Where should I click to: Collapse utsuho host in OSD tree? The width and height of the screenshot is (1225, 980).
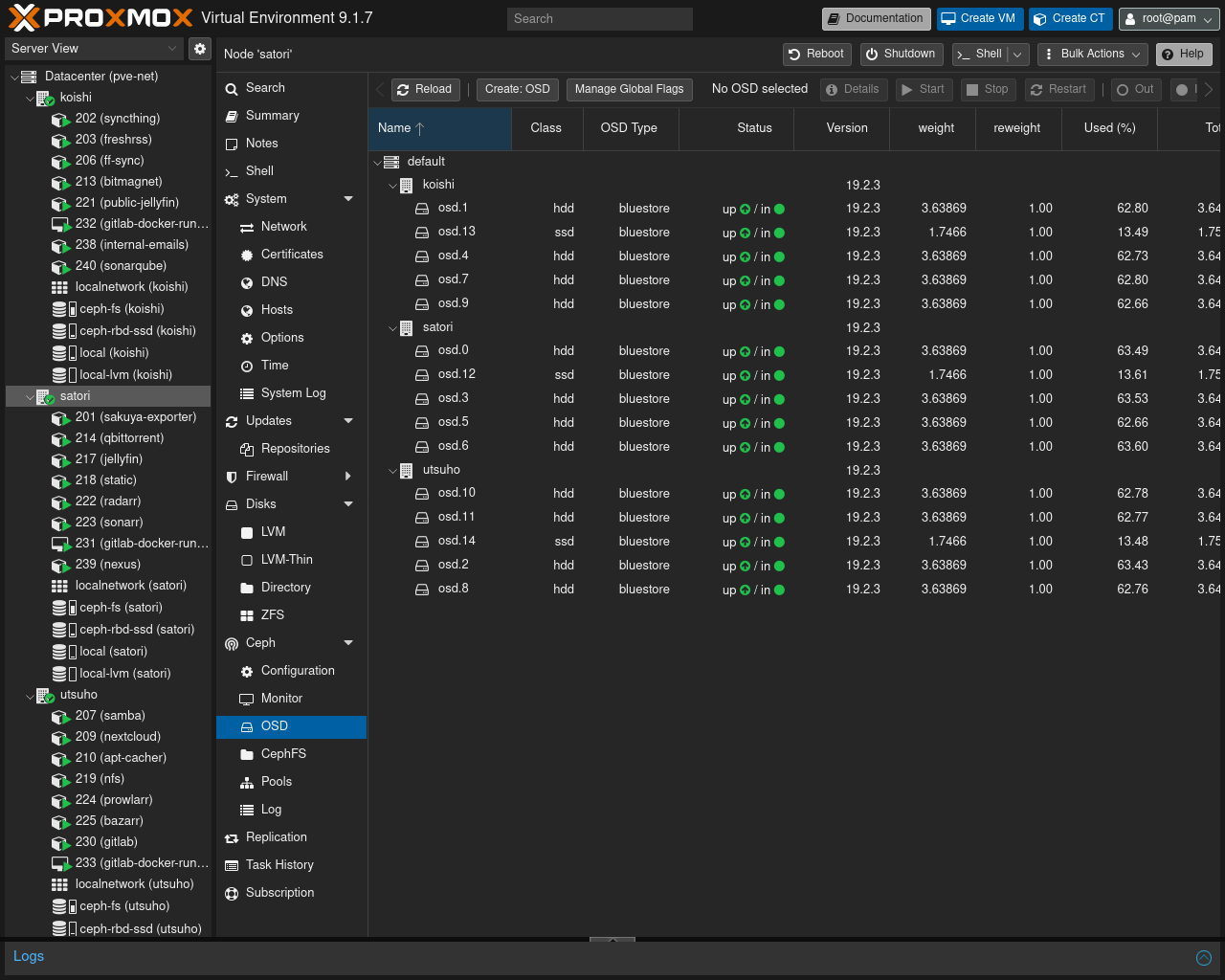(392, 471)
